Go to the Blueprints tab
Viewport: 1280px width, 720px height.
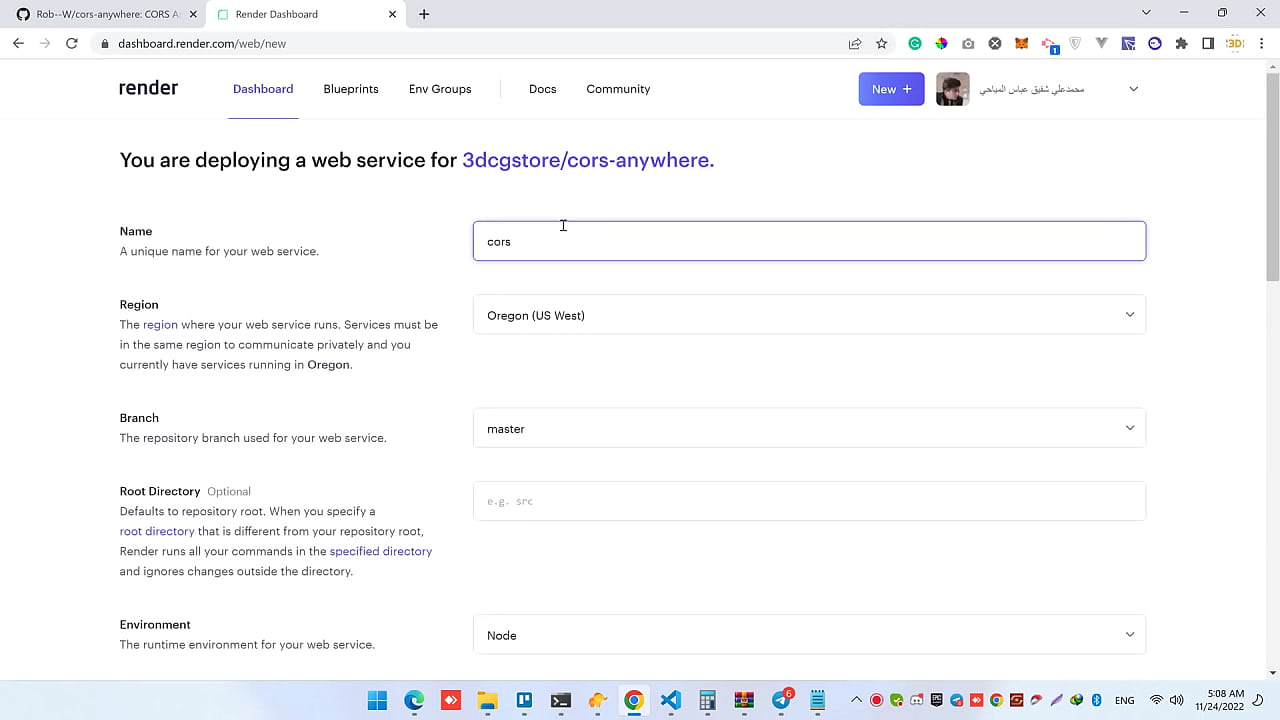[350, 89]
